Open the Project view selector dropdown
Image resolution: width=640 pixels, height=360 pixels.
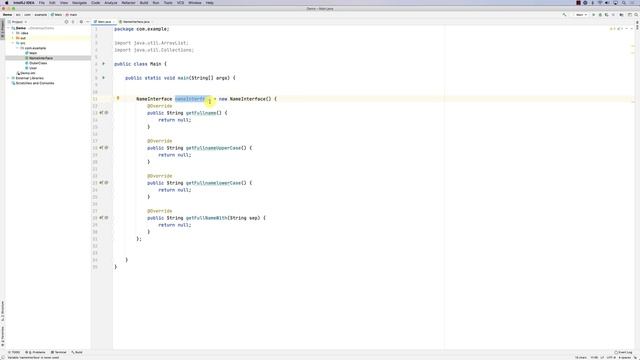coord(17,22)
